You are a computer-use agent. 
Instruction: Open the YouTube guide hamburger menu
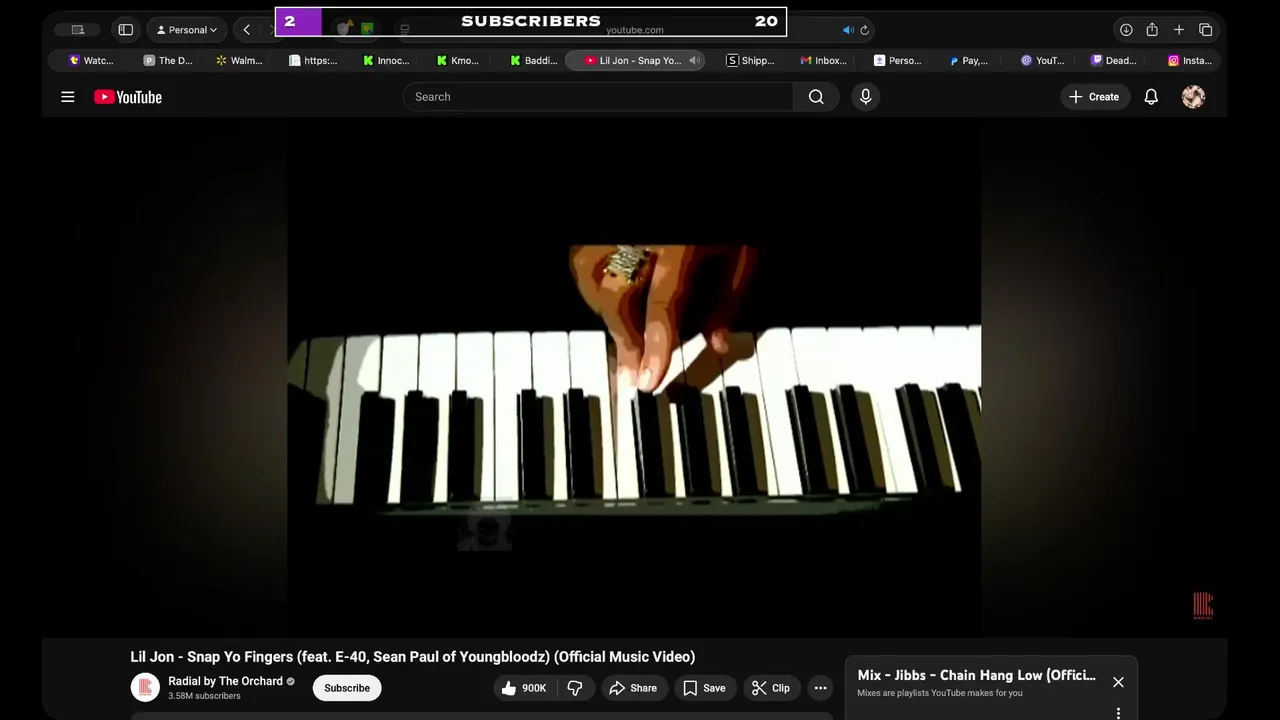point(68,97)
